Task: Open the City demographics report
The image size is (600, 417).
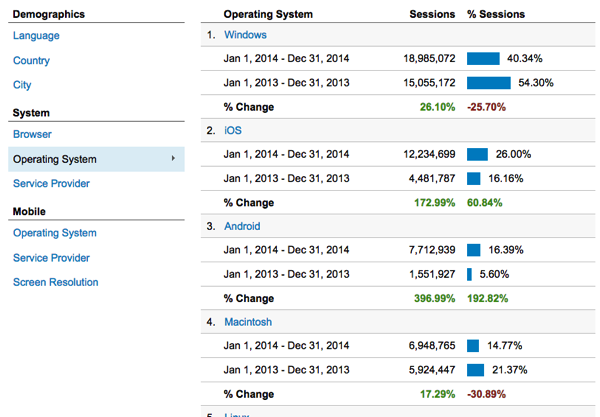Action: (x=22, y=85)
